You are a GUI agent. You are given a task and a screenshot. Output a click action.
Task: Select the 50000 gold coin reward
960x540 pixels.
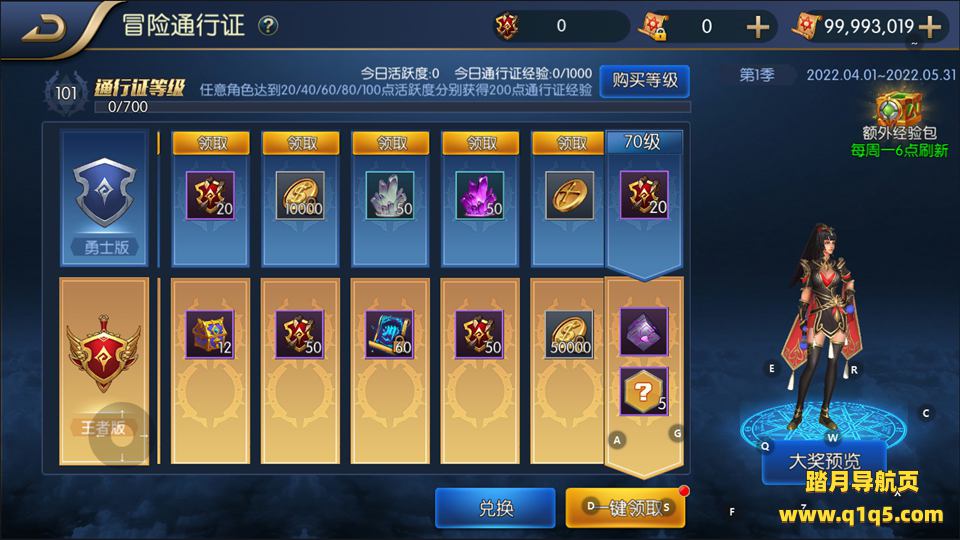[x=569, y=334]
